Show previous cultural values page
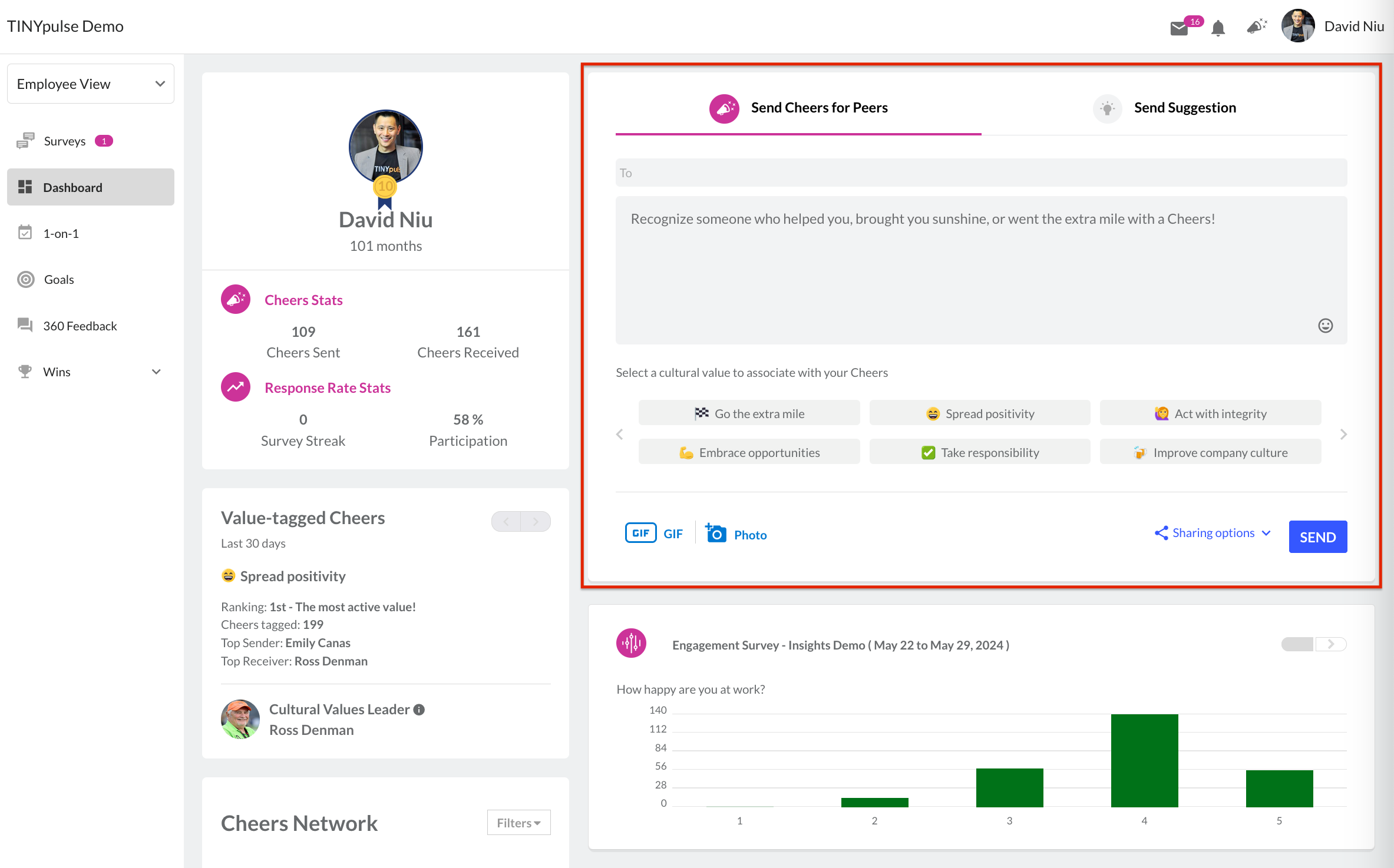Image resolution: width=1394 pixels, height=868 pixels. coord(620,434)
